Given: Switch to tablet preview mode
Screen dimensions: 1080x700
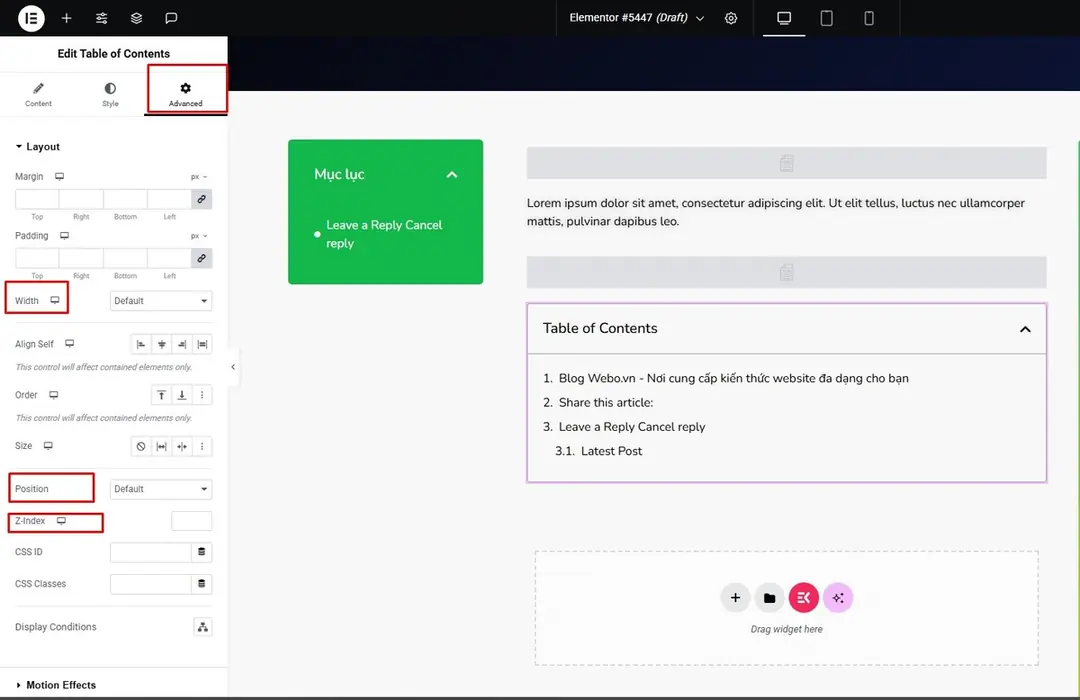Looking at the screenshot, I should click(827, 18).
